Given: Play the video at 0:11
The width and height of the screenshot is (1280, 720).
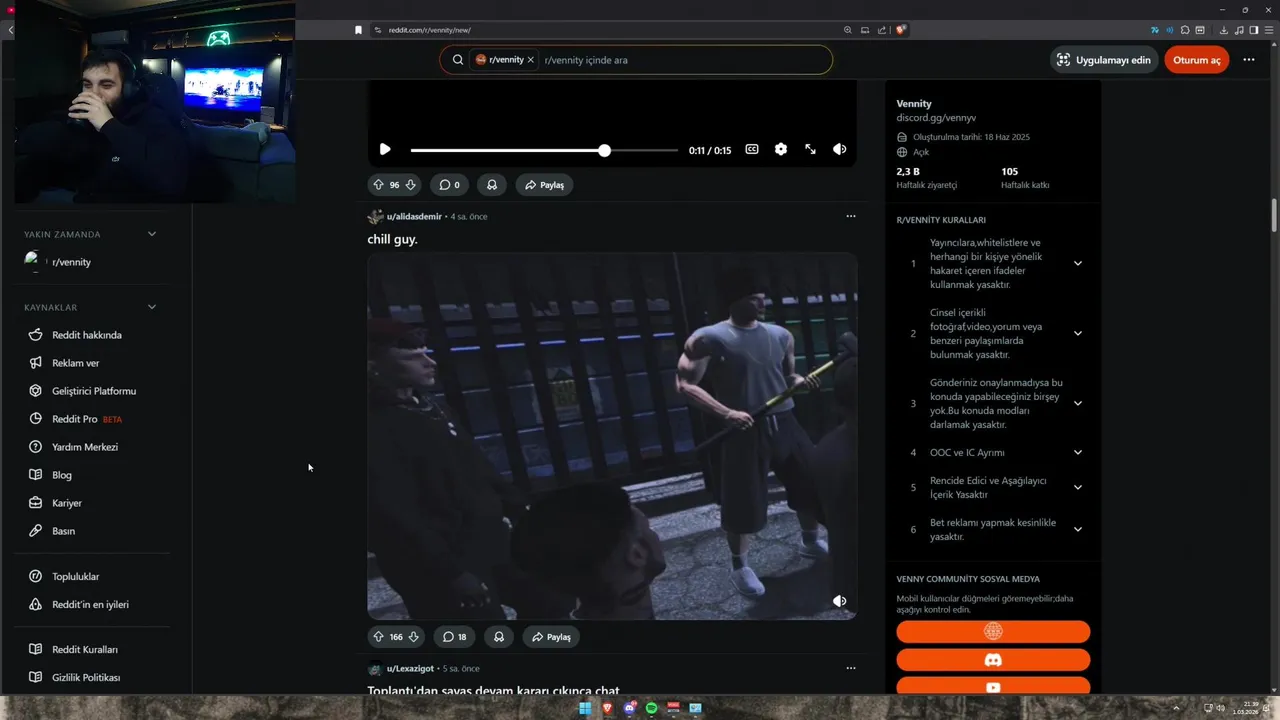Looking at the screenshot, I should [x=385, y=150].
